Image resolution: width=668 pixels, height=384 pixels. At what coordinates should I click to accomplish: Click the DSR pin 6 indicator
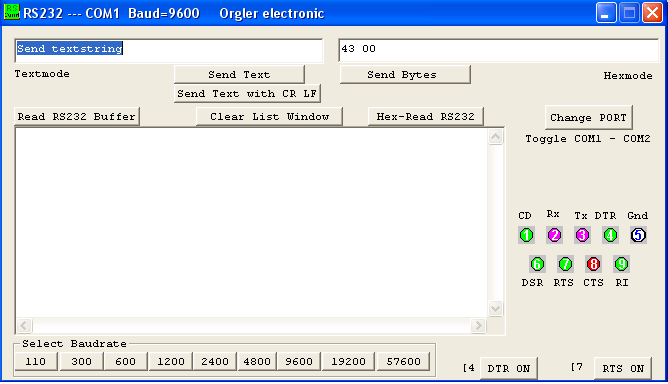(x=537, y=264)
